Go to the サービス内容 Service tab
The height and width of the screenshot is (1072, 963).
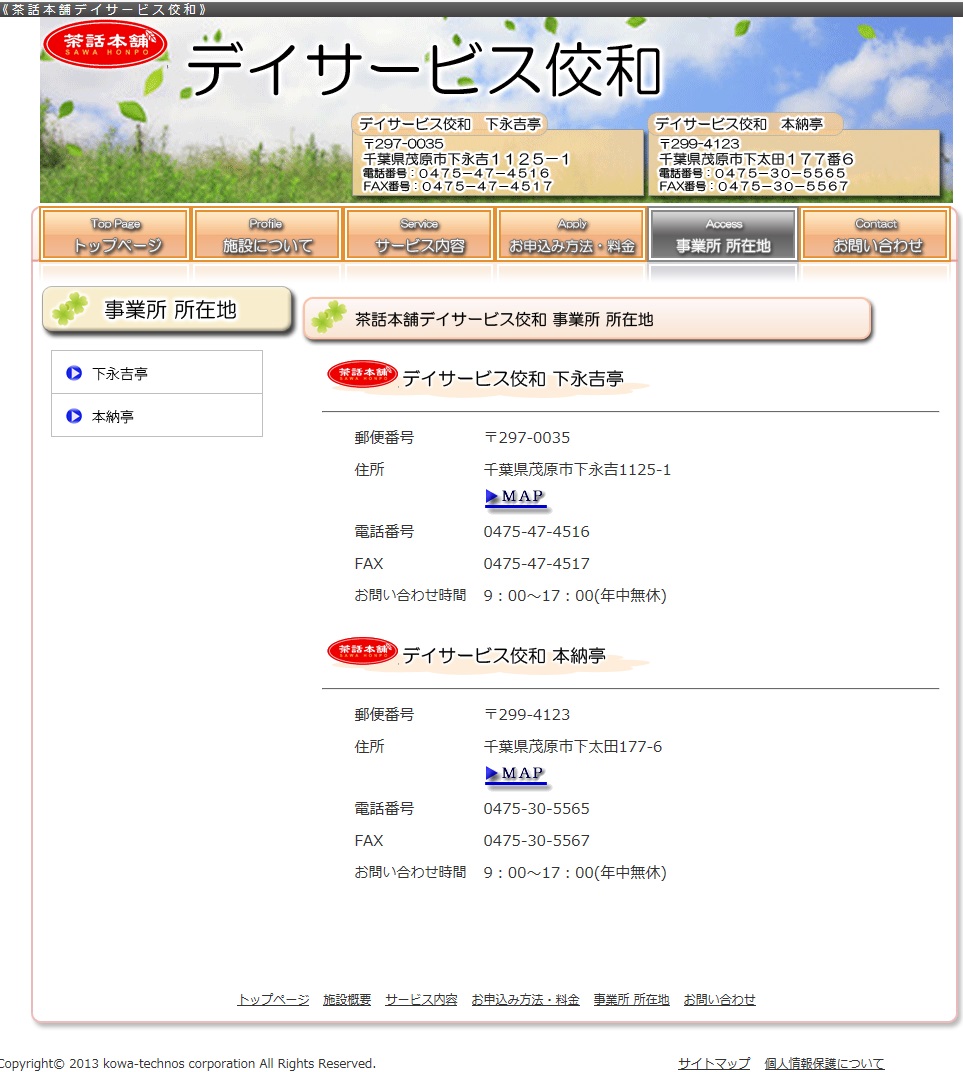pos(419,234)
